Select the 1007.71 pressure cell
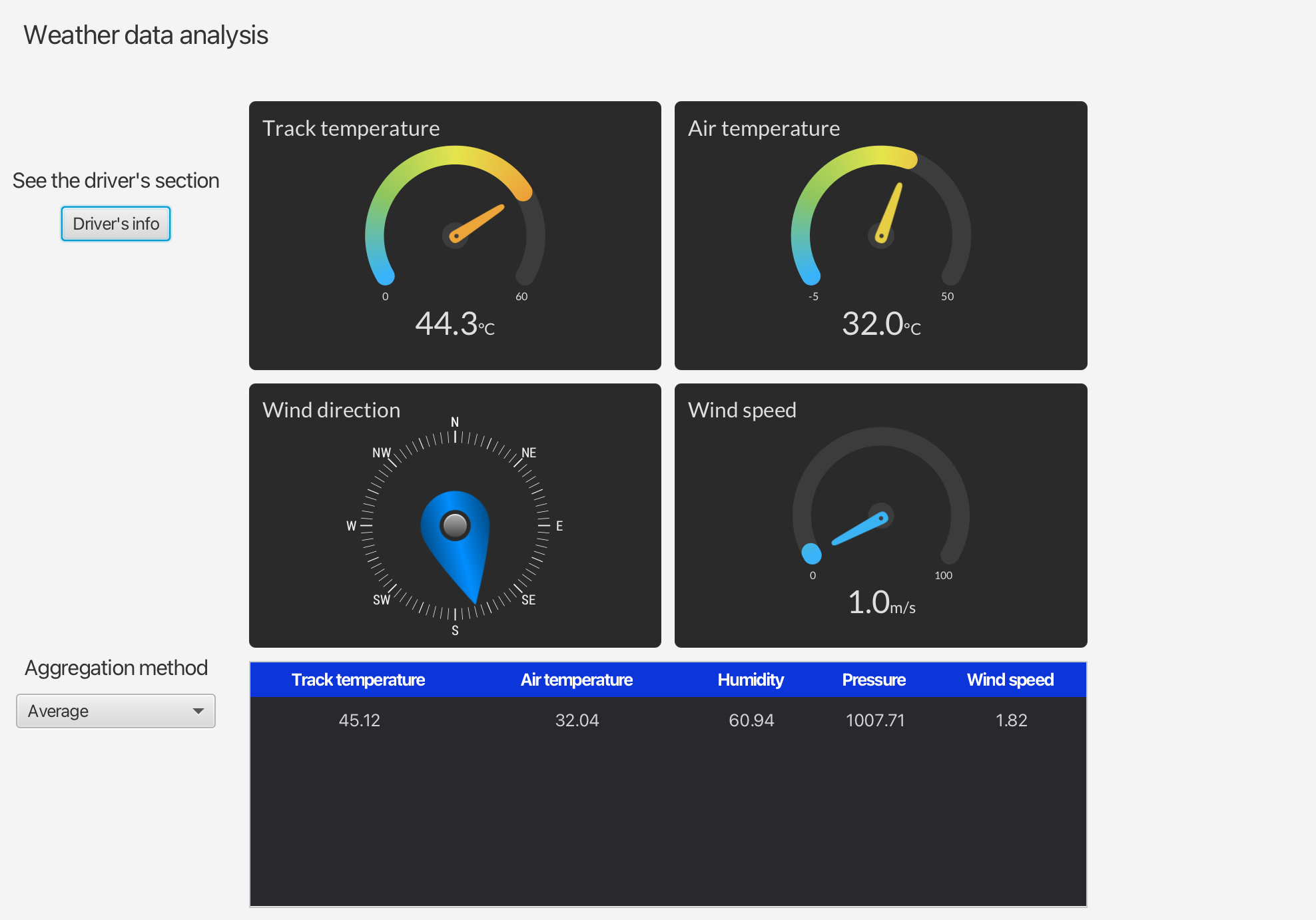The image size is (1316, 920). (x=875, y=720)
